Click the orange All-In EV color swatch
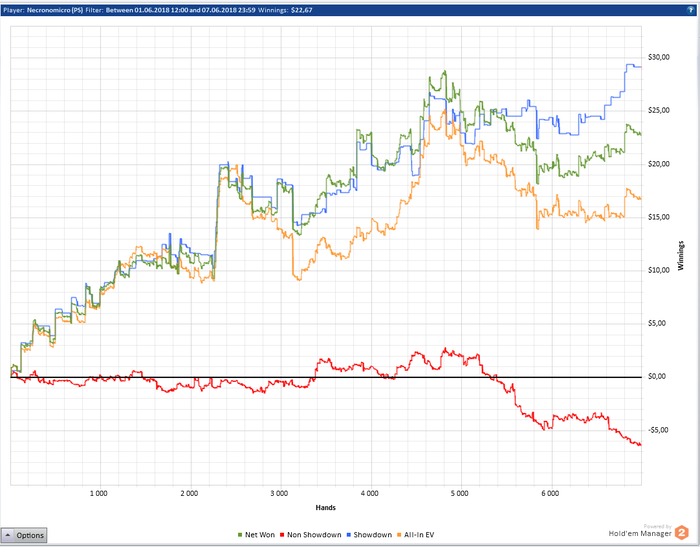Screen dimensions: 700x547 tap(399, 534)
